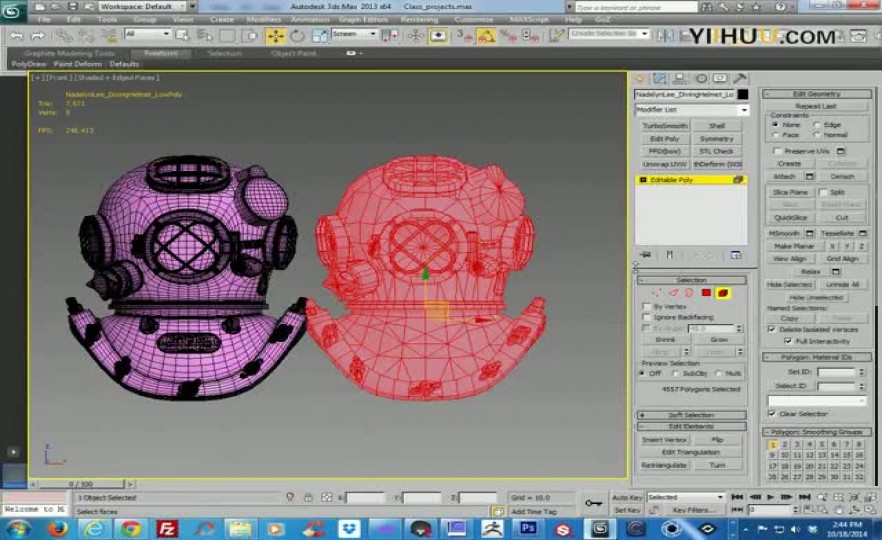Open Create Selection Set dropdown
Image resolution: width=882 pixels, height=540 pixels.
[609, 34]
